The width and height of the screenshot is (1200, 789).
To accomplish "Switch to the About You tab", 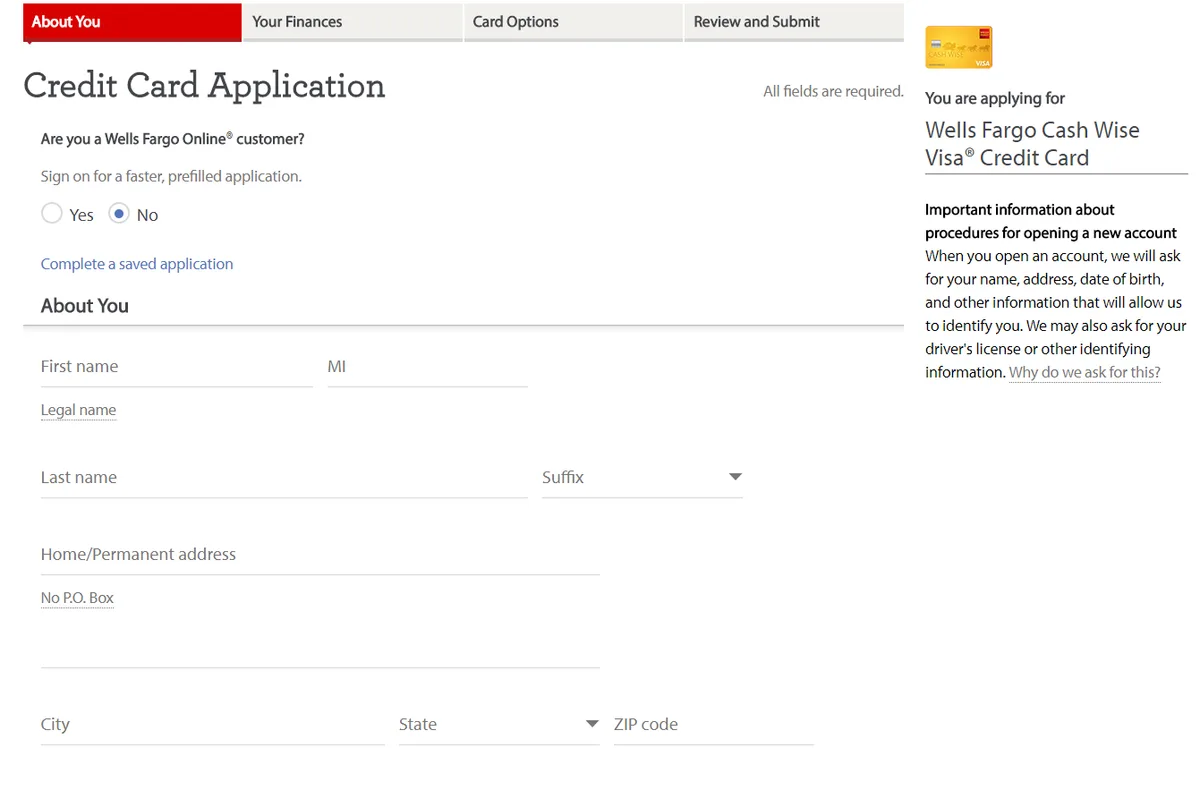I will pos(132,22).
